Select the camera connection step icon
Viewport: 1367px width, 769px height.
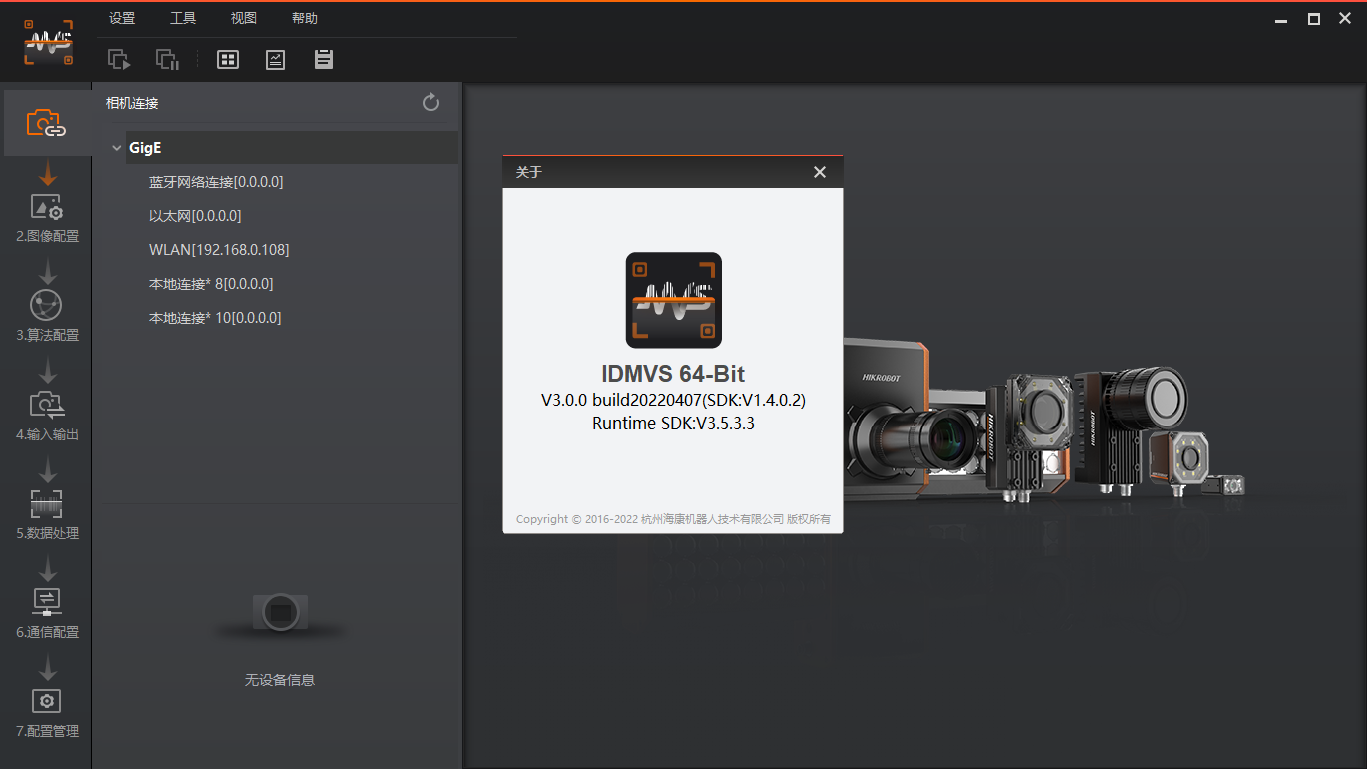(x=46, y=123)
